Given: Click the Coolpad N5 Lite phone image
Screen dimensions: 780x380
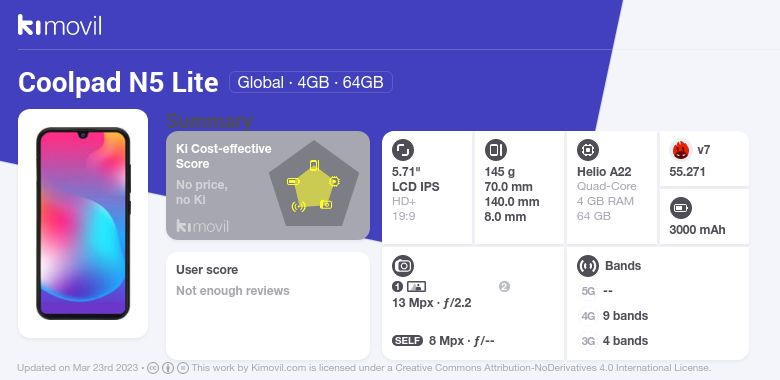Looking at the screenshot, I should pyautogui.click(x=83, y=223).
